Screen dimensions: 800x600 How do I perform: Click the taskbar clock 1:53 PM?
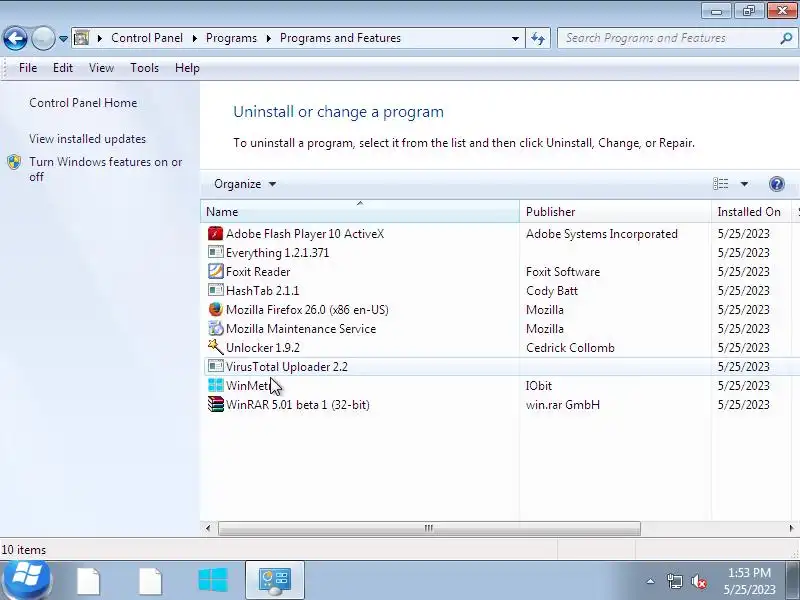click(x=749, y=572)
